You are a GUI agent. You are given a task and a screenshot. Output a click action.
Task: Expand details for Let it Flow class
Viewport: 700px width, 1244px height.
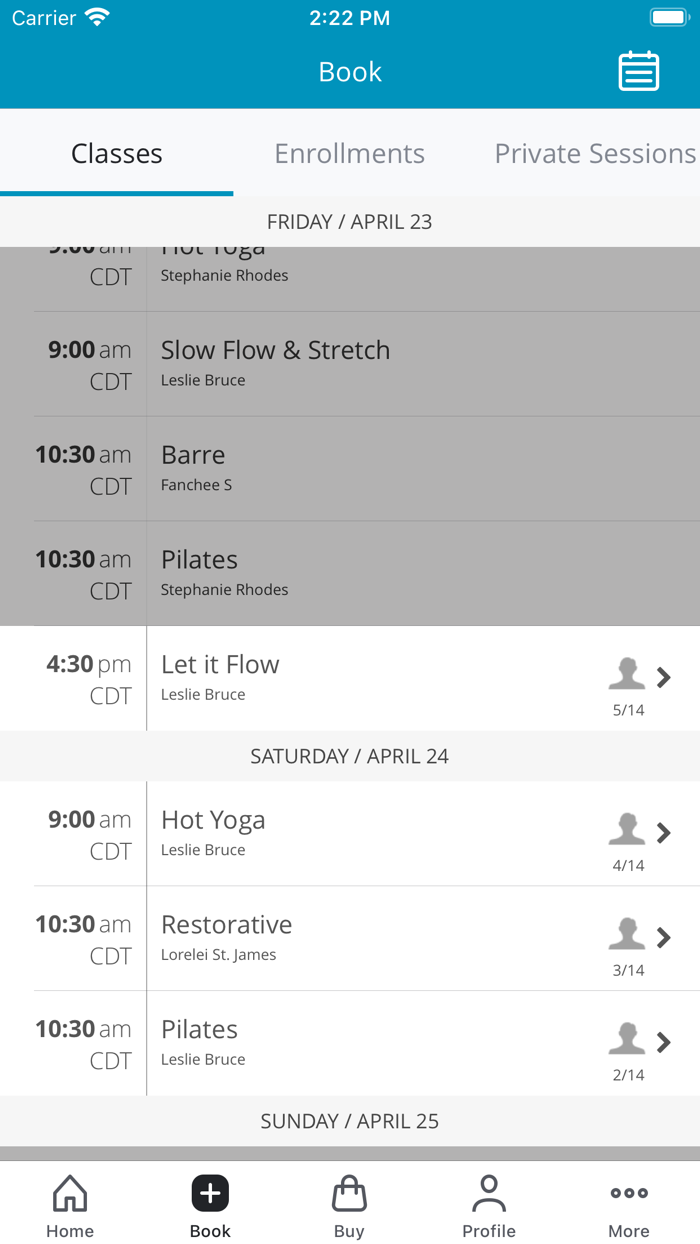coord(663,678)
